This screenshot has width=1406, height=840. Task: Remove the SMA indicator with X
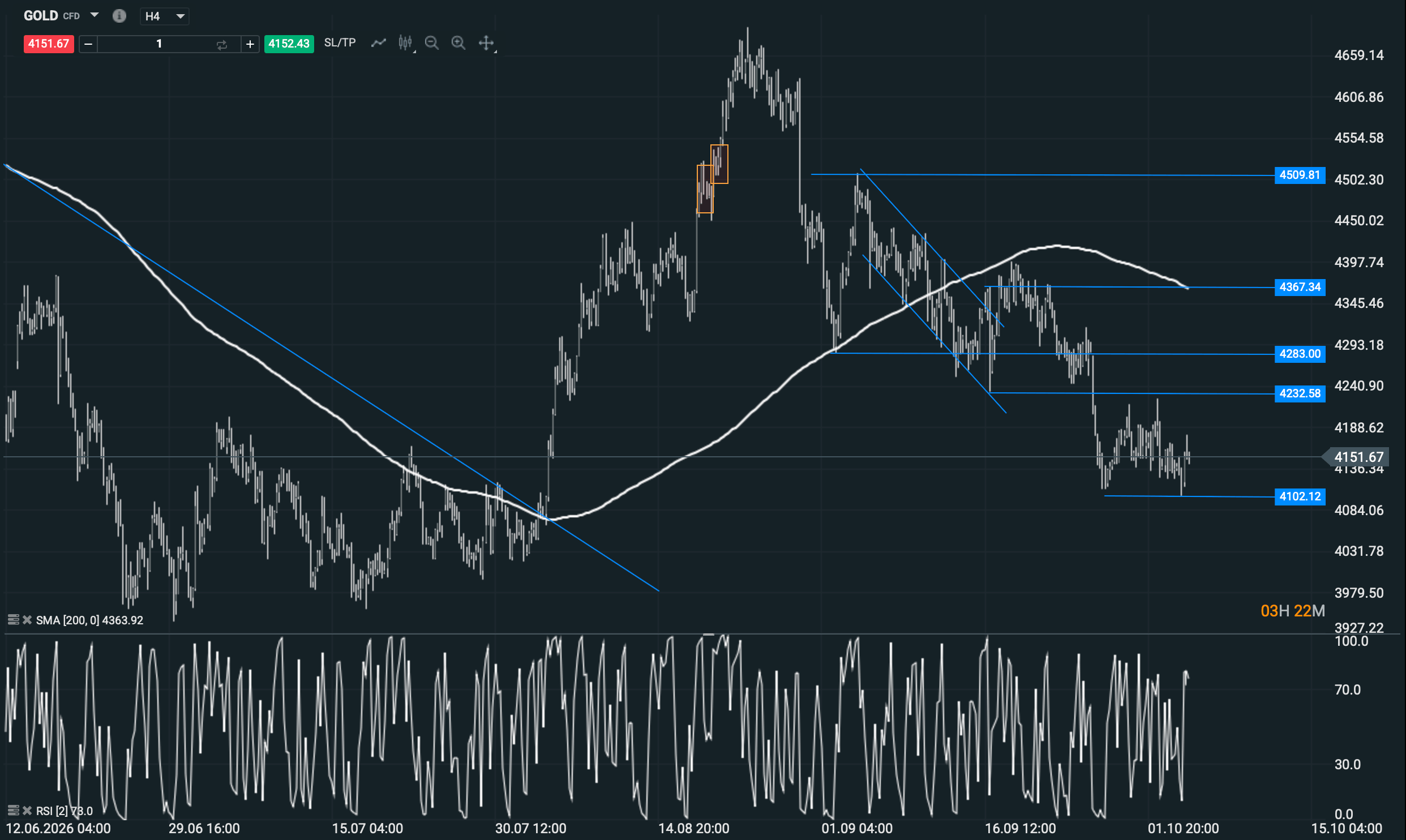[27, 620]
